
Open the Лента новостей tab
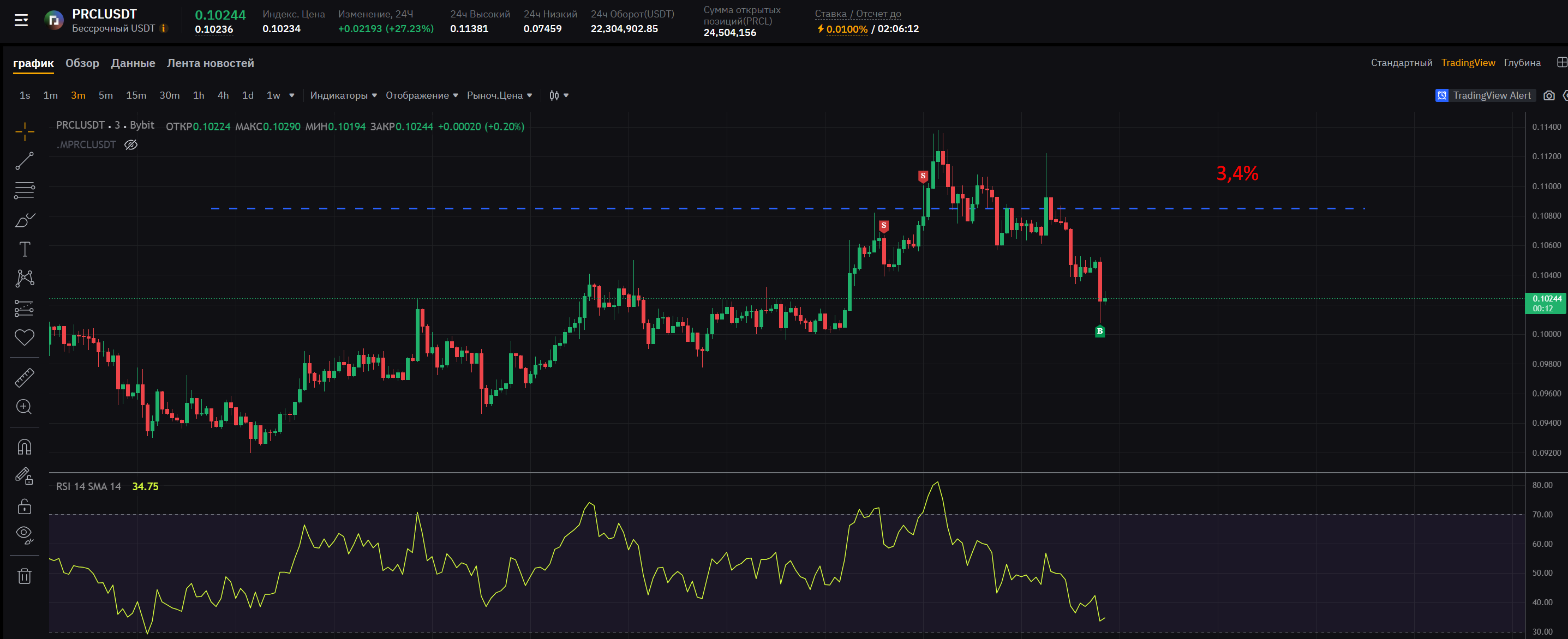click(x=210, y=63)
